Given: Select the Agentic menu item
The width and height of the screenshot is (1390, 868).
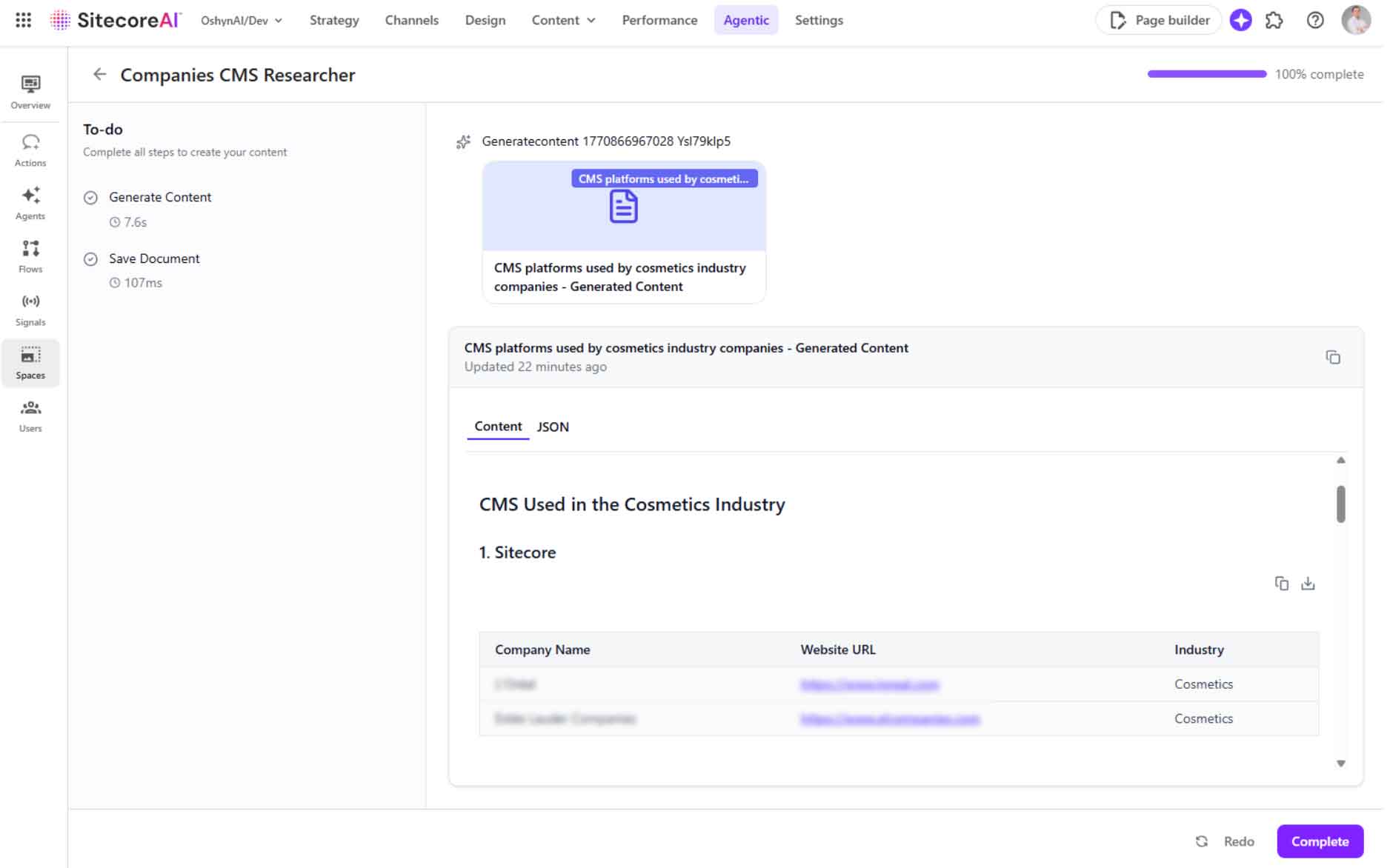Looking at the screenshot, I should tap(746, 20).
